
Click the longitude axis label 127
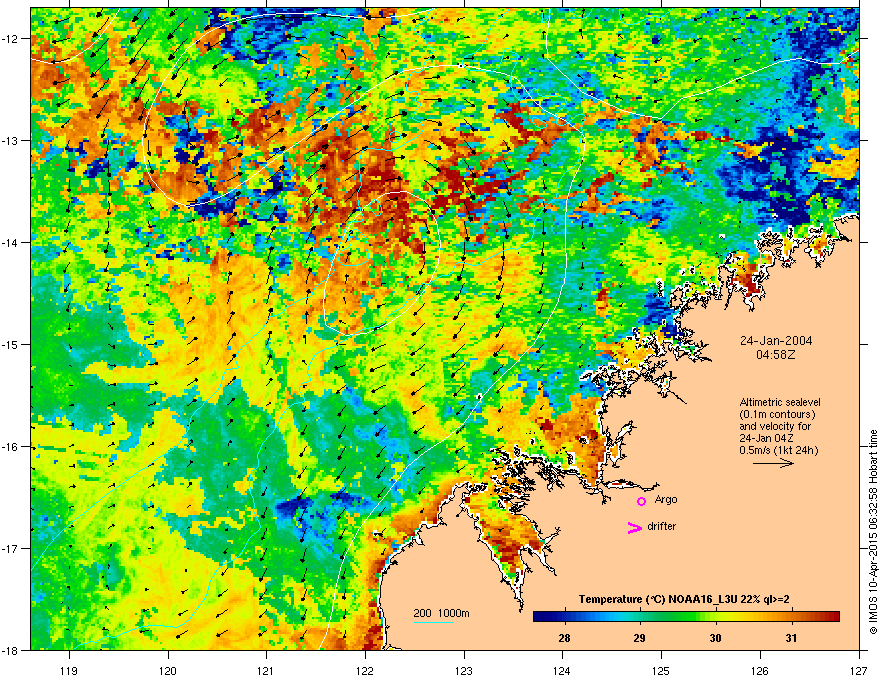point(859,670)
